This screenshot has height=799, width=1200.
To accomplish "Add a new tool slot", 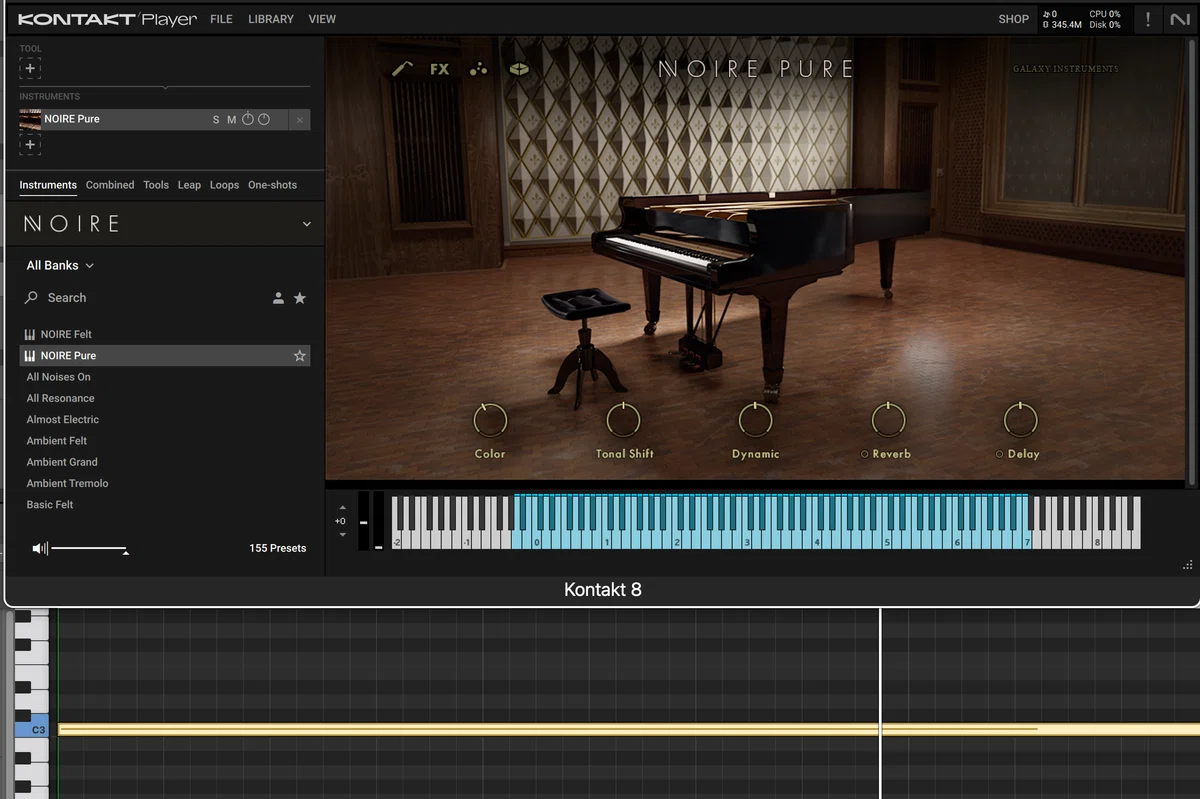I will coord(30,69).
